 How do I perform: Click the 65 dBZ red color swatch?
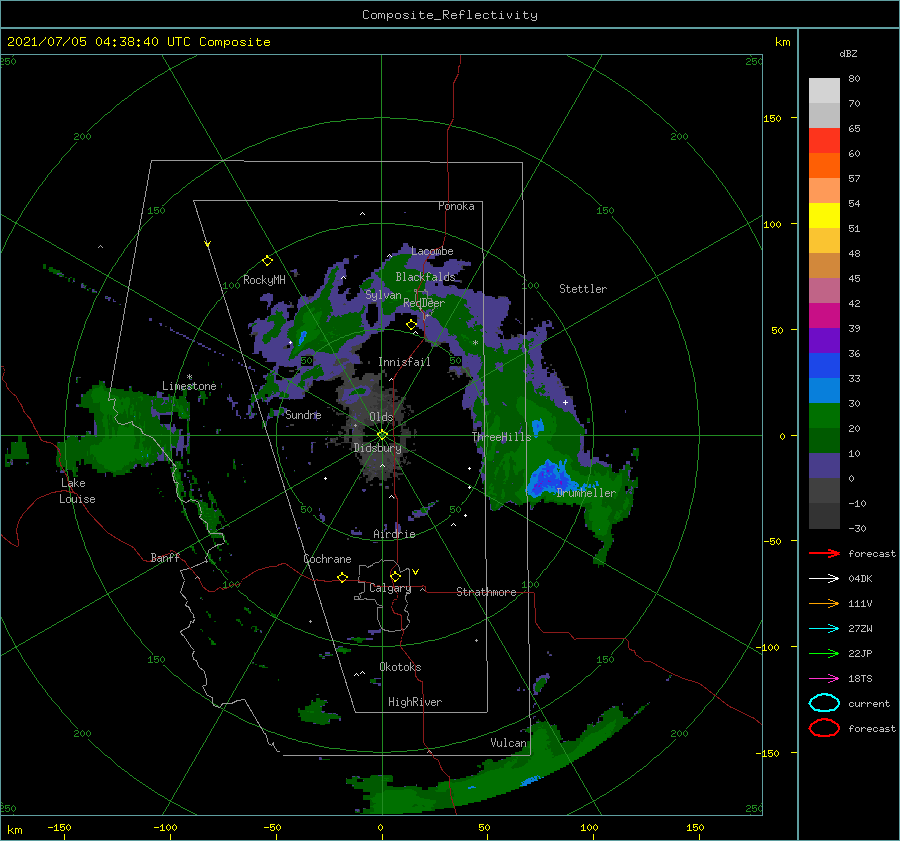click(x=824, y=140)
